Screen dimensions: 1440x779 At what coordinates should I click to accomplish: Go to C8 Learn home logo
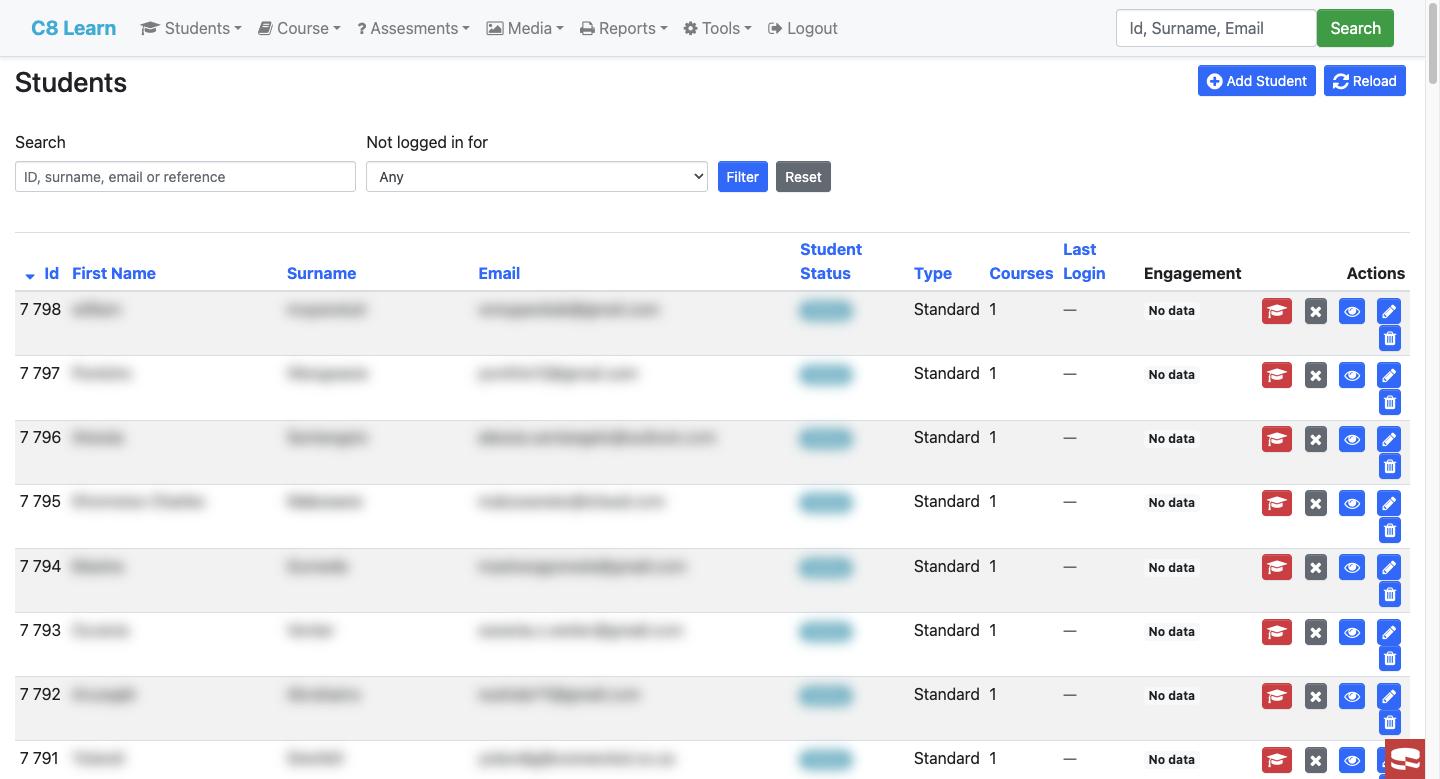pyautogui.click(x=74, y=28)
